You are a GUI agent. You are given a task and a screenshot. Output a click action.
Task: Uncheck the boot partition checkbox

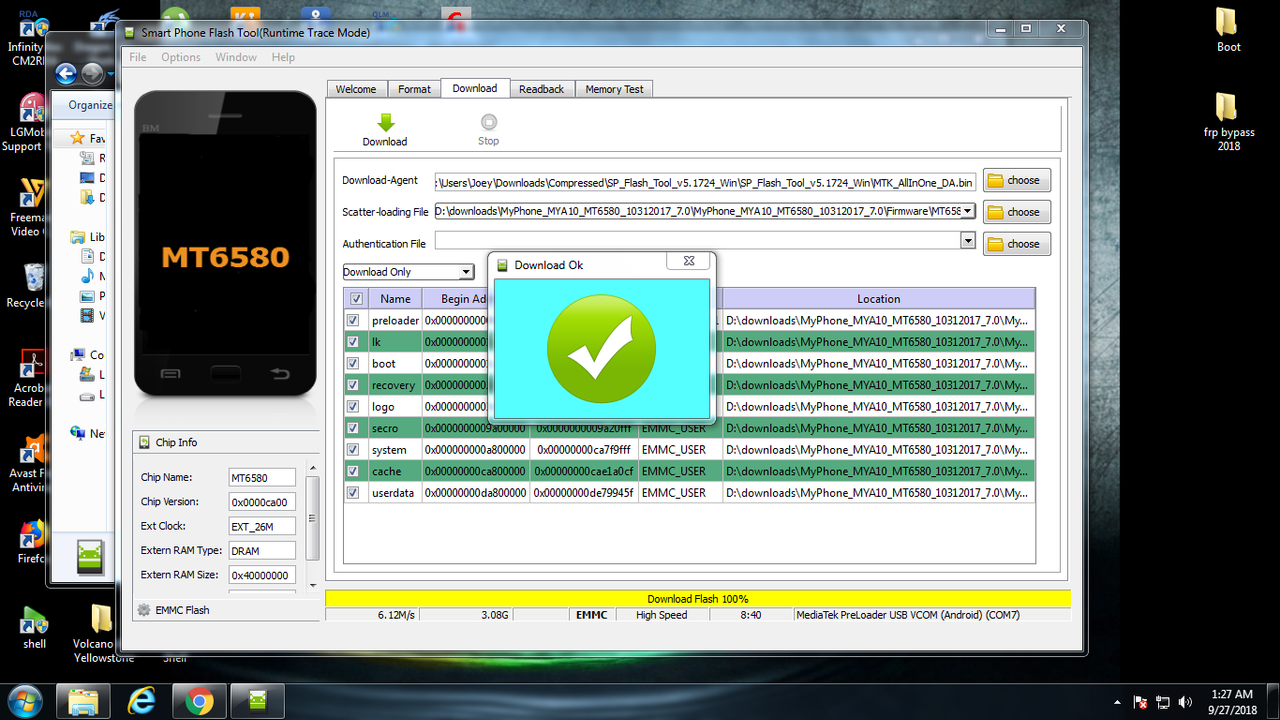point(353,363)
